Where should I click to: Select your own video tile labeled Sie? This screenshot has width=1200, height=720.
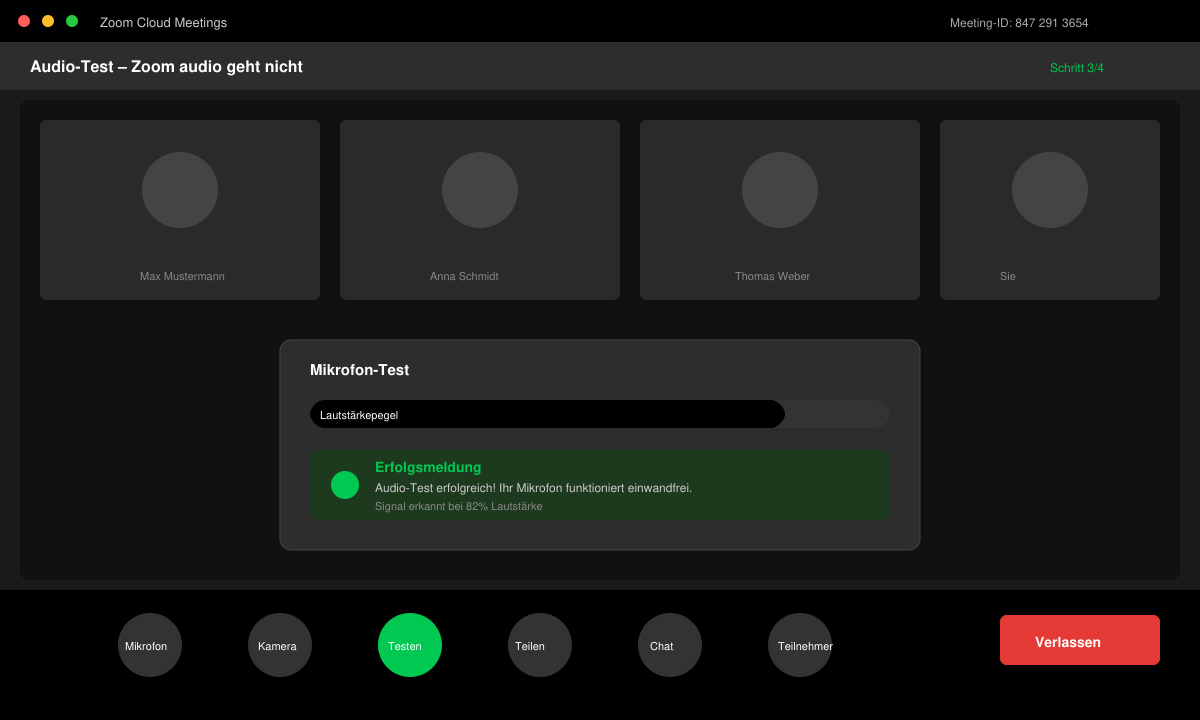1050,210
